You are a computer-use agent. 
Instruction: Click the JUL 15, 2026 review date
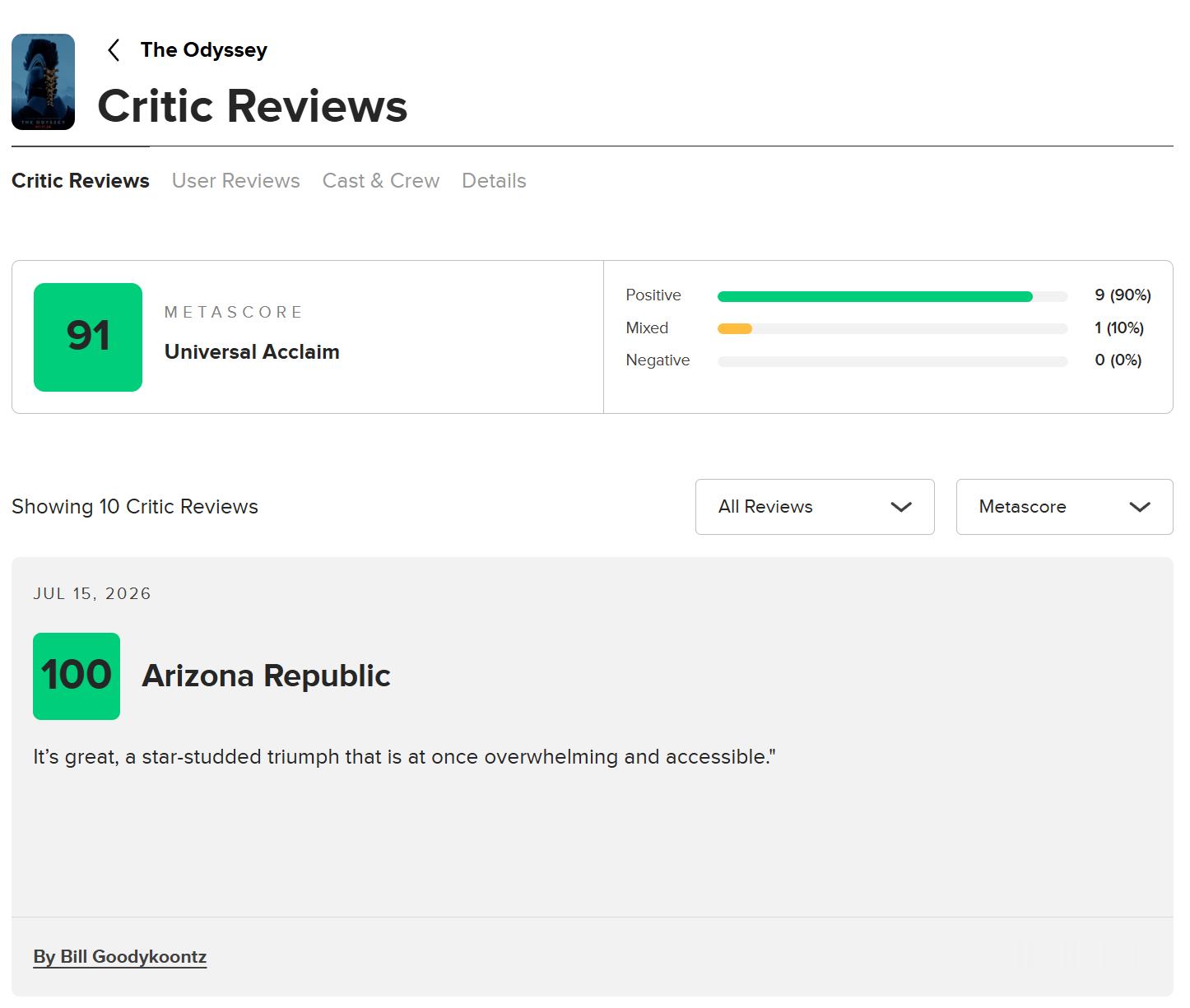click(92, 594)
